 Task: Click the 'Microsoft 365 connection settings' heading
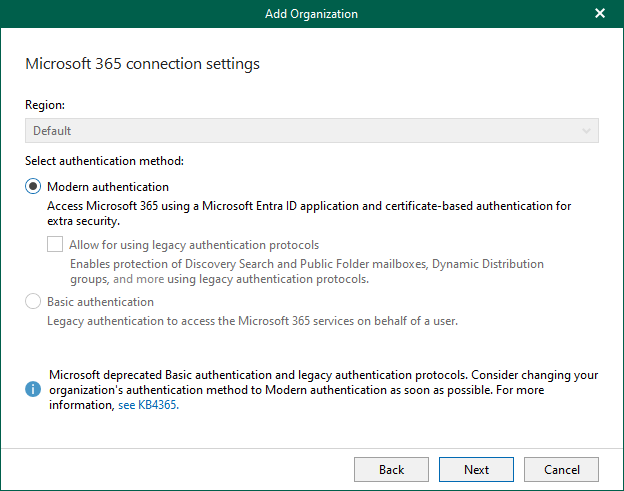[x=142, y=64]
